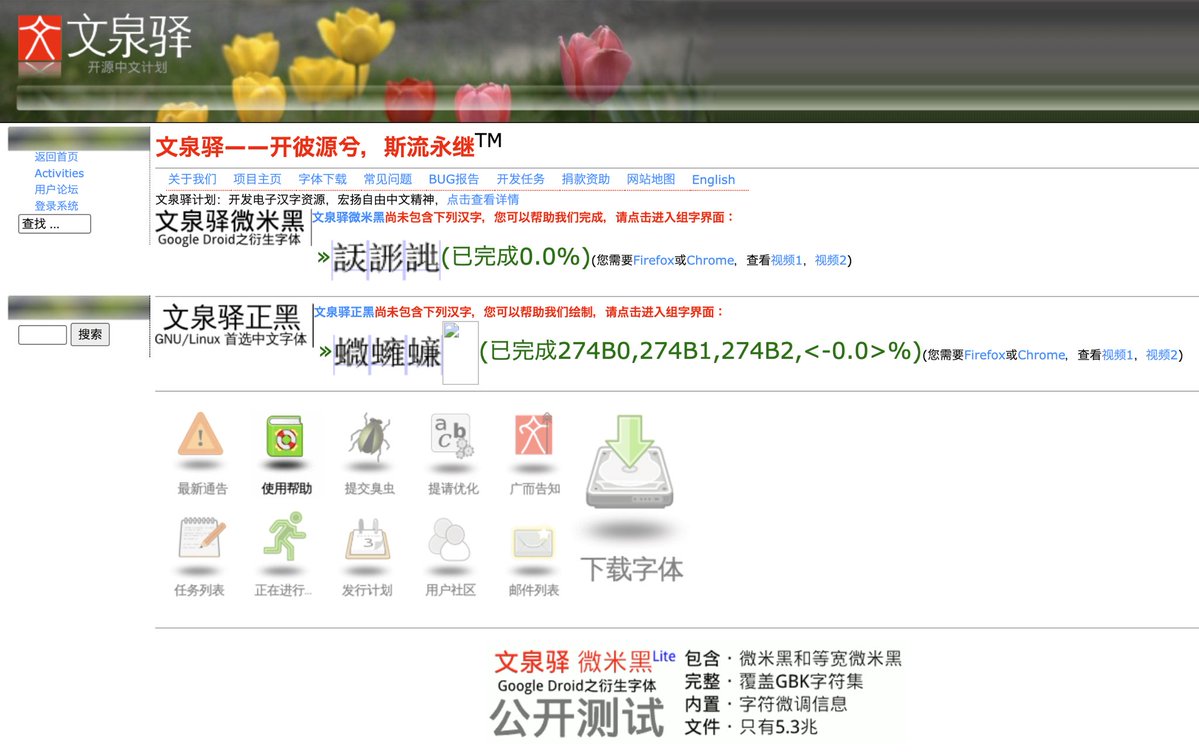The image size is (1199, 756).
Task: Click the broken image placeholder after 蠊
Action: click(x=460, y=352)
